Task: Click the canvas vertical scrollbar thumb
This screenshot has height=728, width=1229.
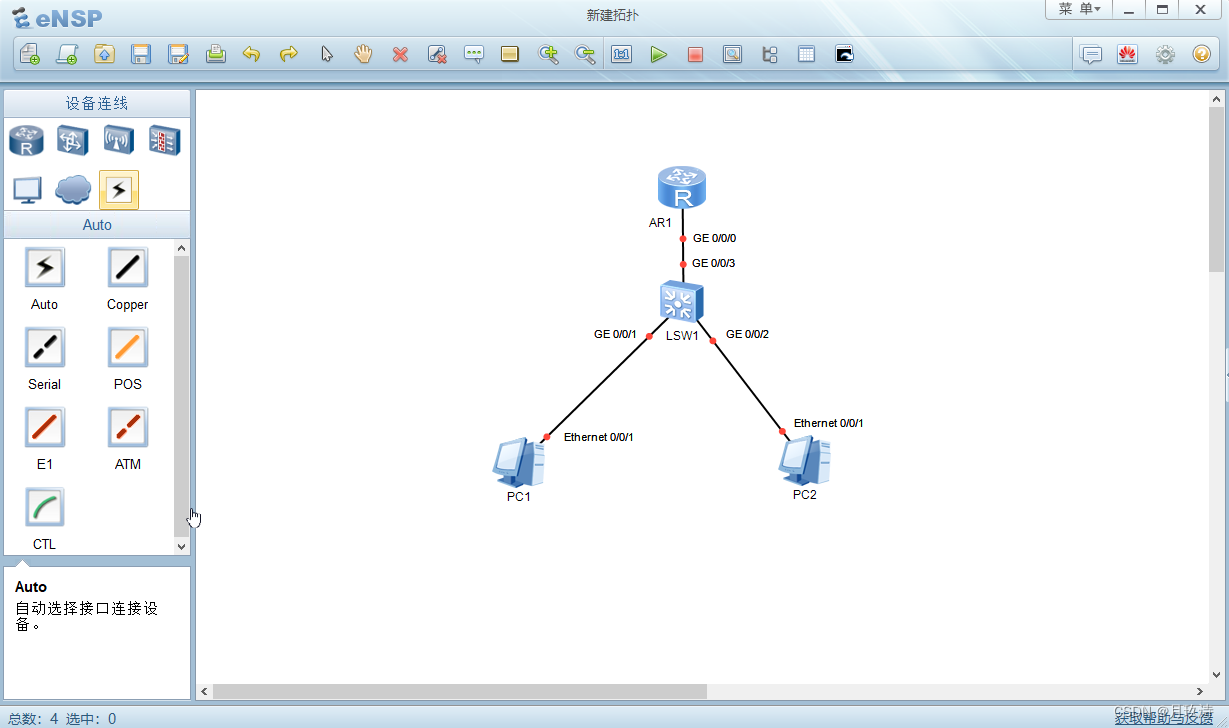Action: 1216,189
